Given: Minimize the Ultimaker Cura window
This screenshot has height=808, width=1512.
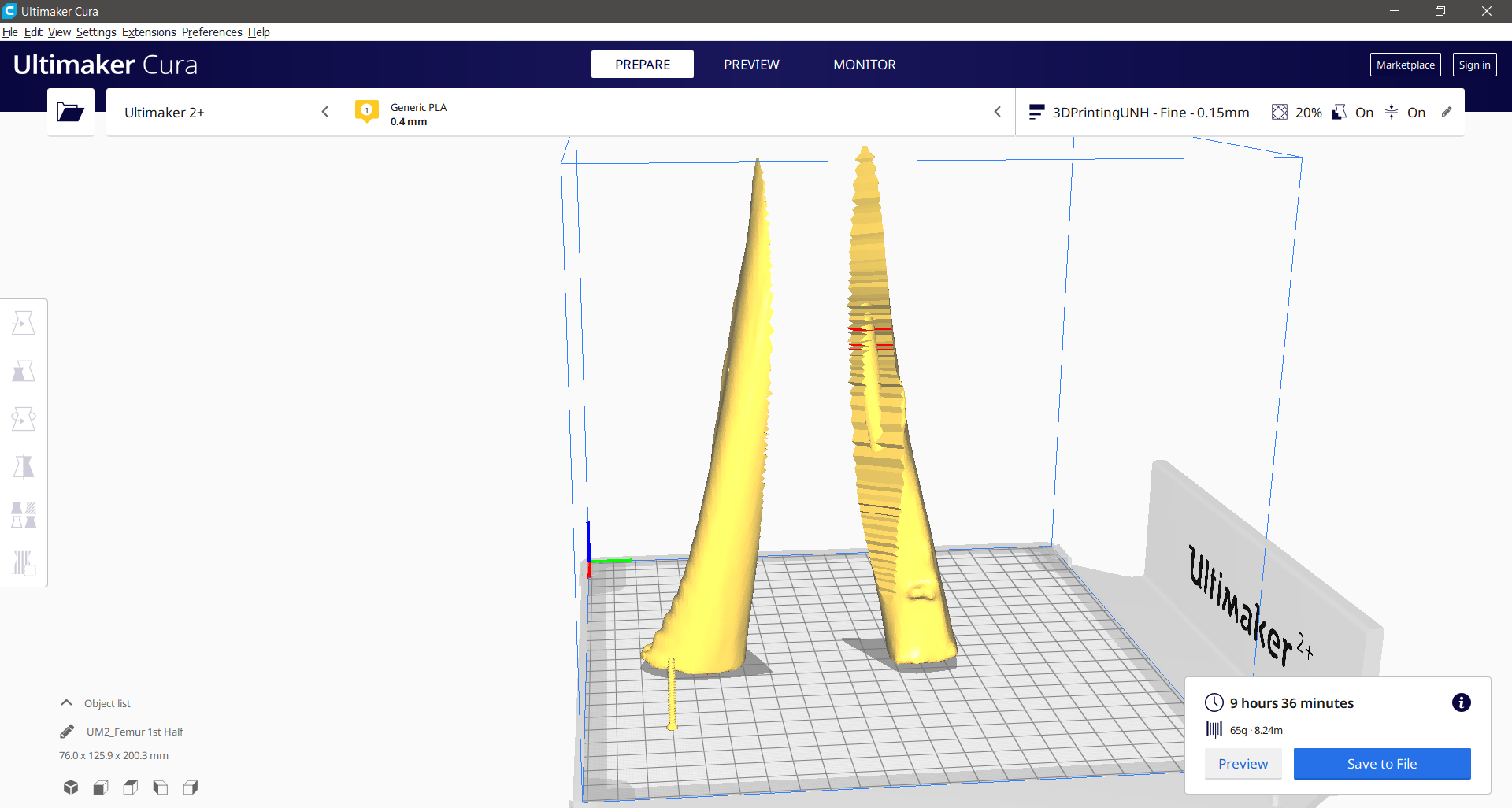Looking at the screenshot, I should [1395, 11].
